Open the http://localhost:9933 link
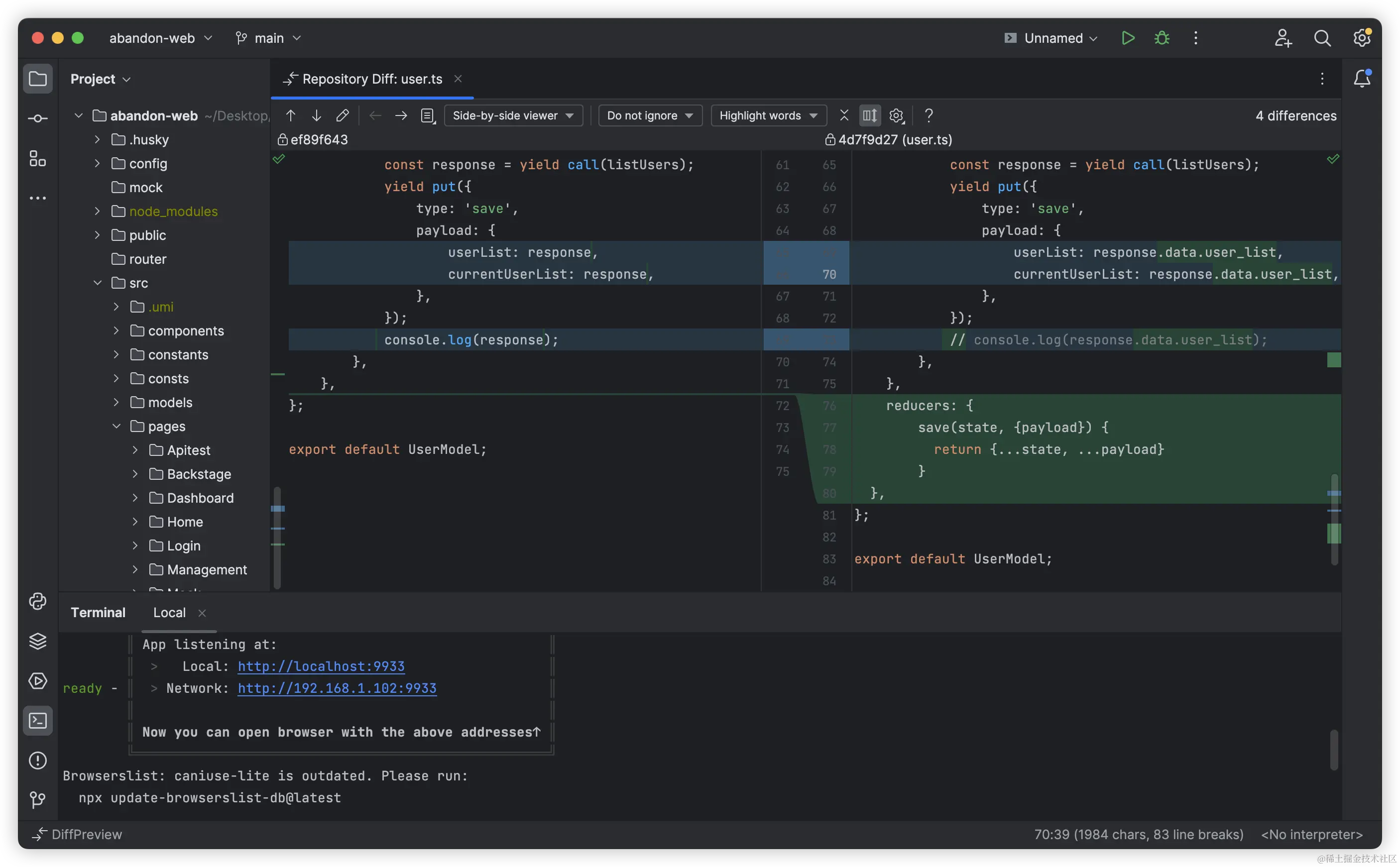 click(321, 666)
